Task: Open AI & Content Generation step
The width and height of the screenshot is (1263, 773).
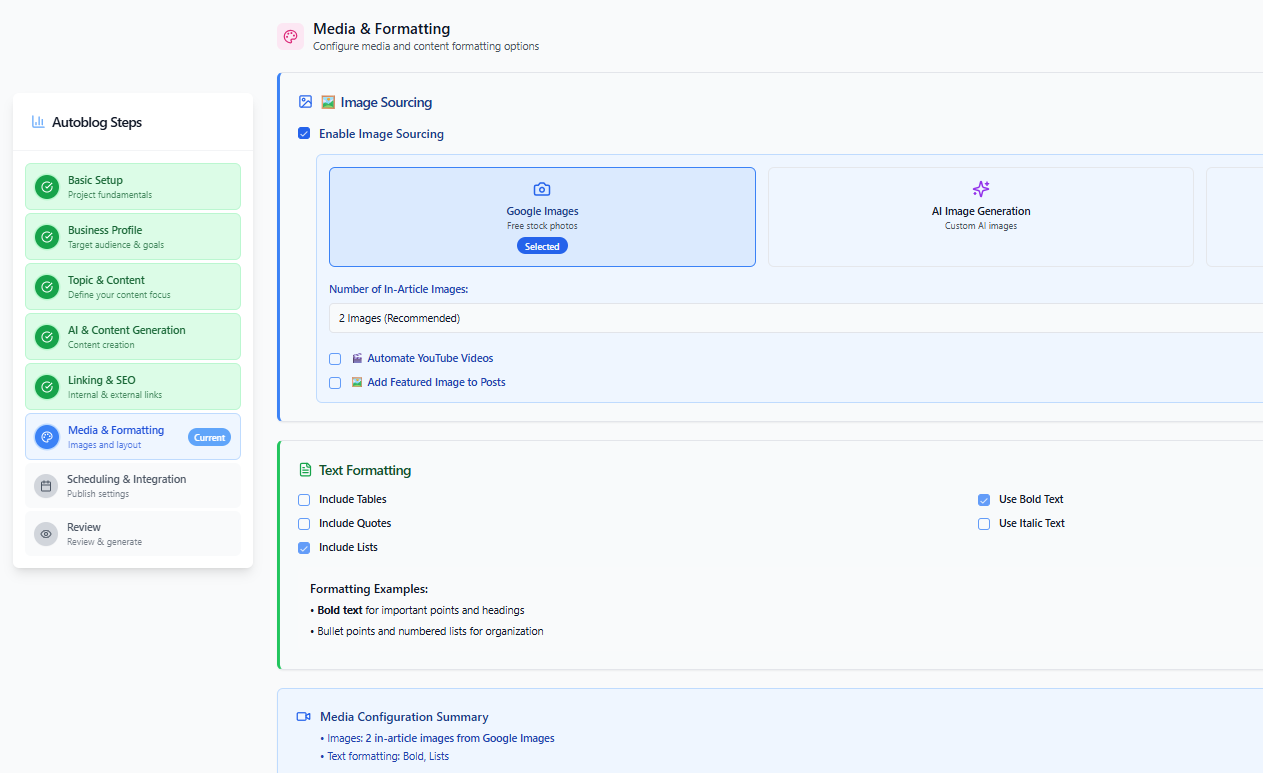Action: 133,337
